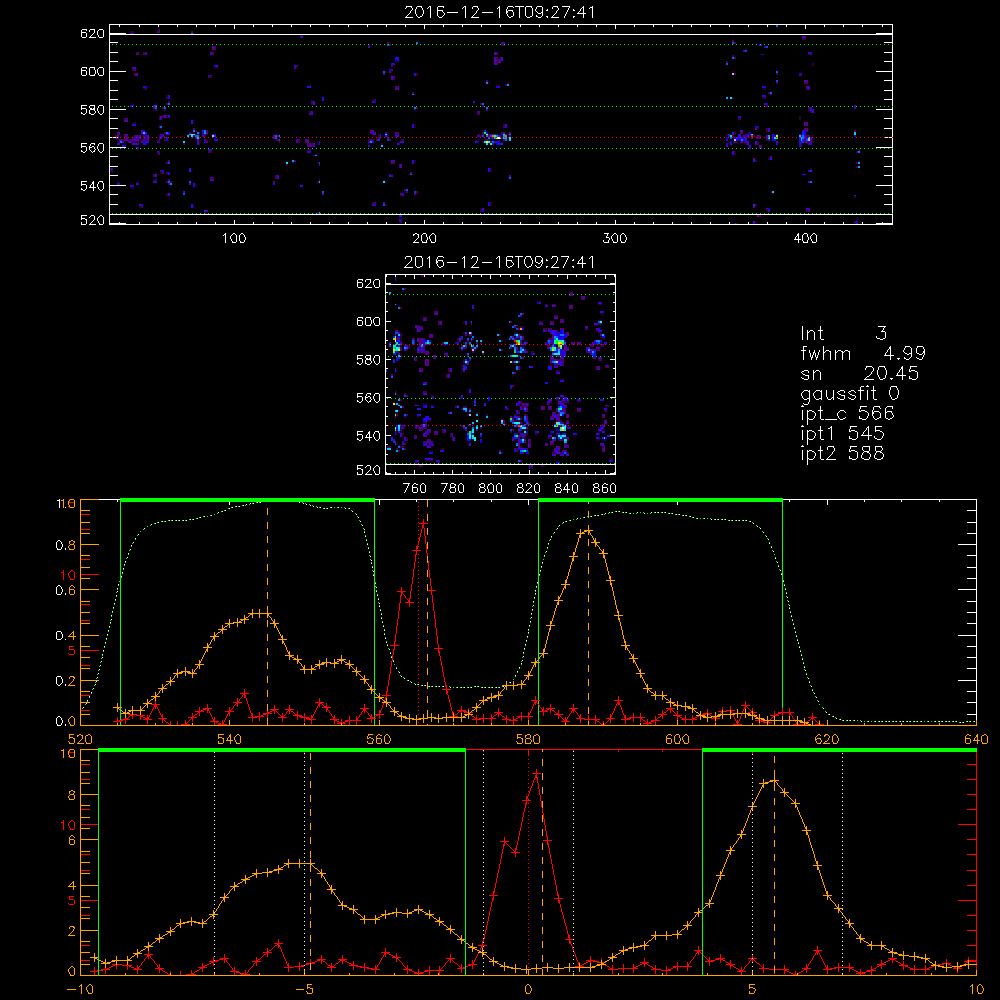Click the thick green bar atop the right window in bottom plot
This screenshot has height=1000, width=1000.
(839, 751)
